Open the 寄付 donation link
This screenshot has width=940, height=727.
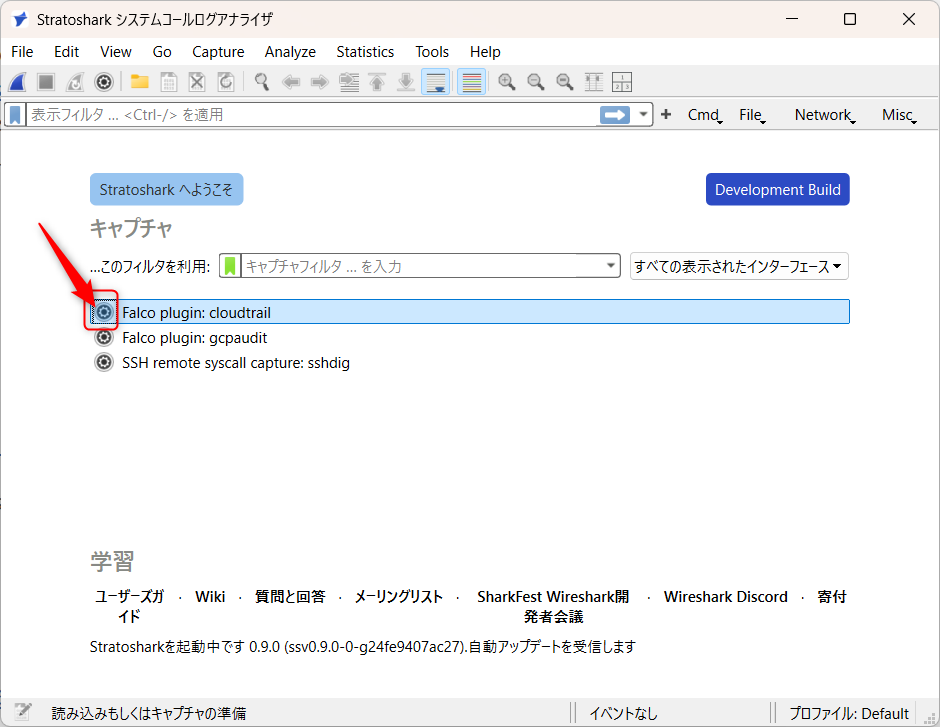click(x=832, y=596)
